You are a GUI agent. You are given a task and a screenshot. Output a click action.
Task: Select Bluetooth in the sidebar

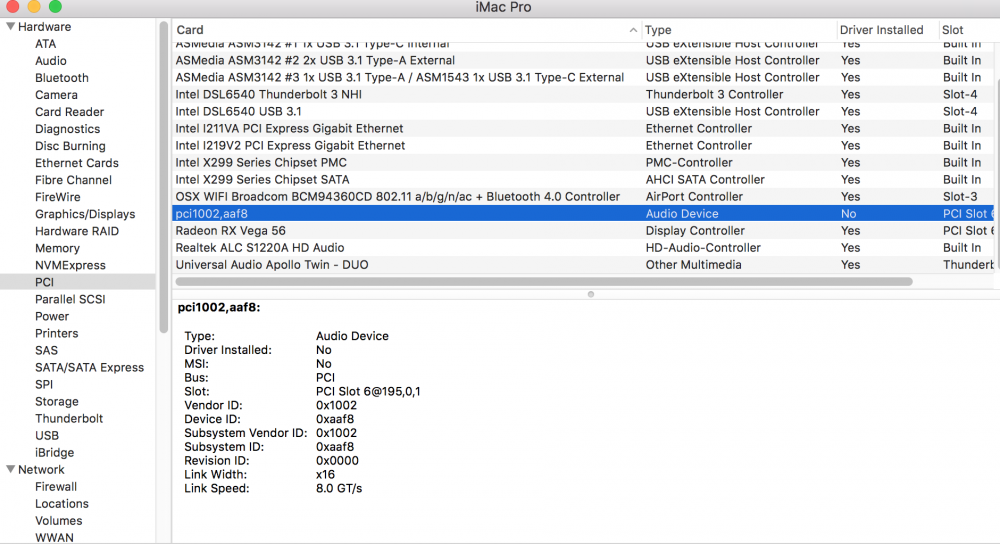tap(62, 78)
